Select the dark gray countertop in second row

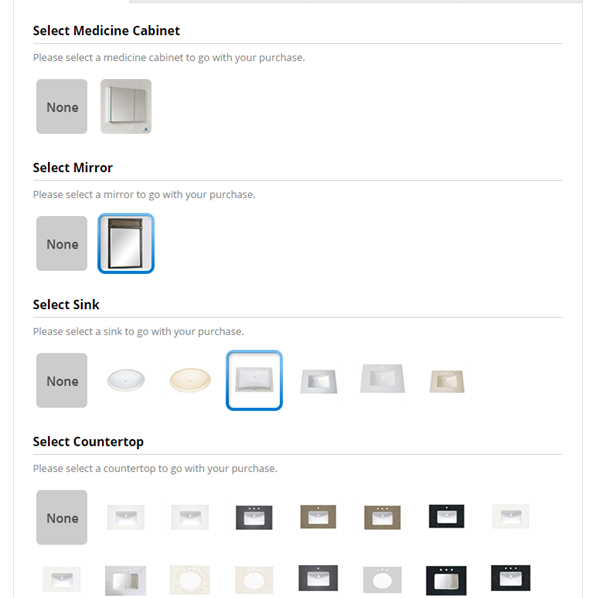pyautogui.click(x=318, y=578)
